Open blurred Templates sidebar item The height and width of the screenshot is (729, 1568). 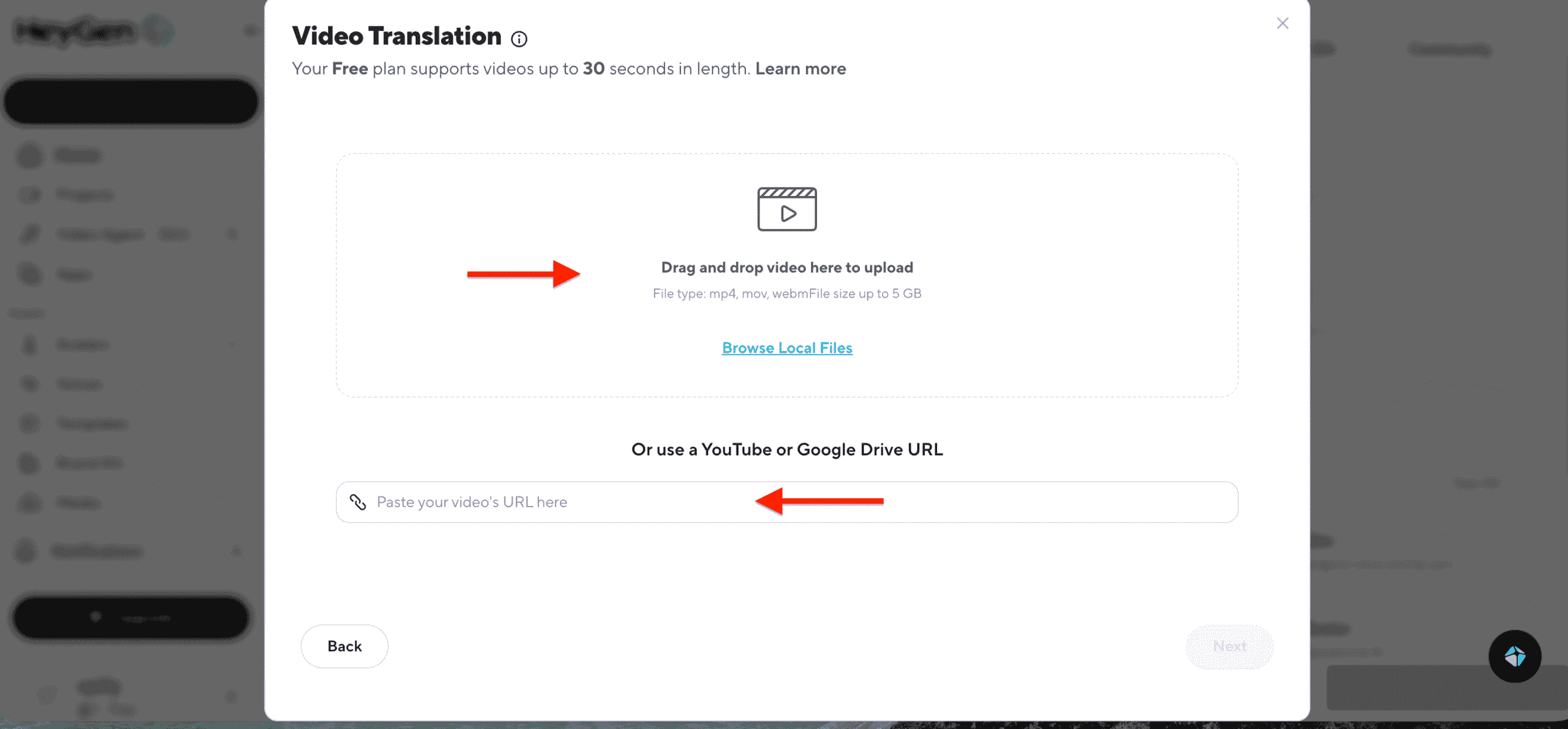point(92,423)
